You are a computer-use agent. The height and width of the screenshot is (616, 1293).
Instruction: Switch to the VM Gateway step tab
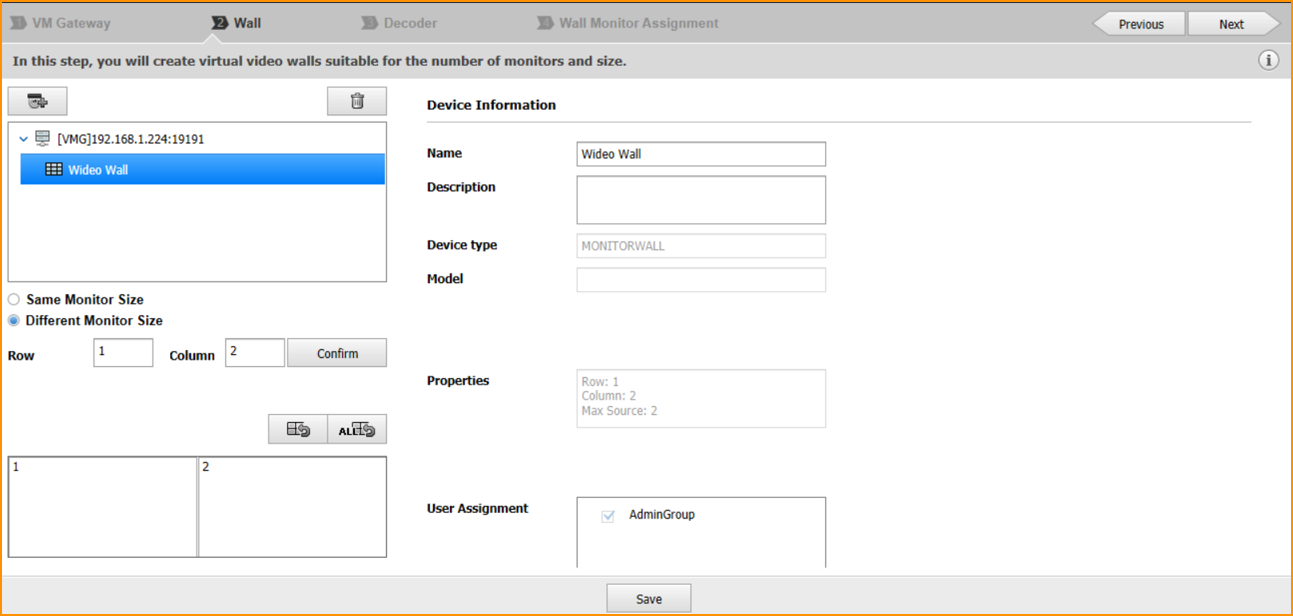click(x=62, y=23)
